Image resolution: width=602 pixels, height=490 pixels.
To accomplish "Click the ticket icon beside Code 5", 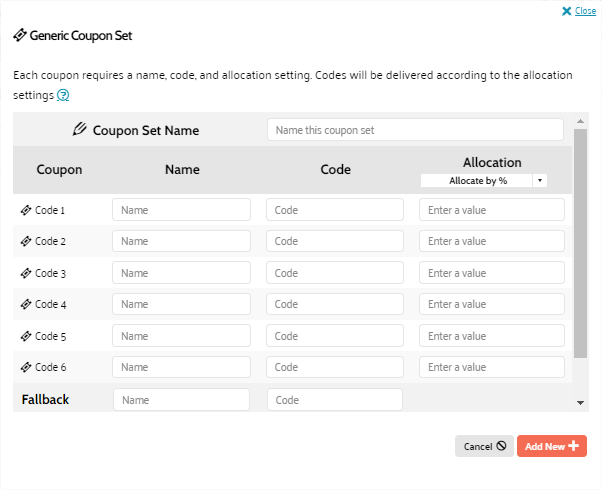I will 26,337.
